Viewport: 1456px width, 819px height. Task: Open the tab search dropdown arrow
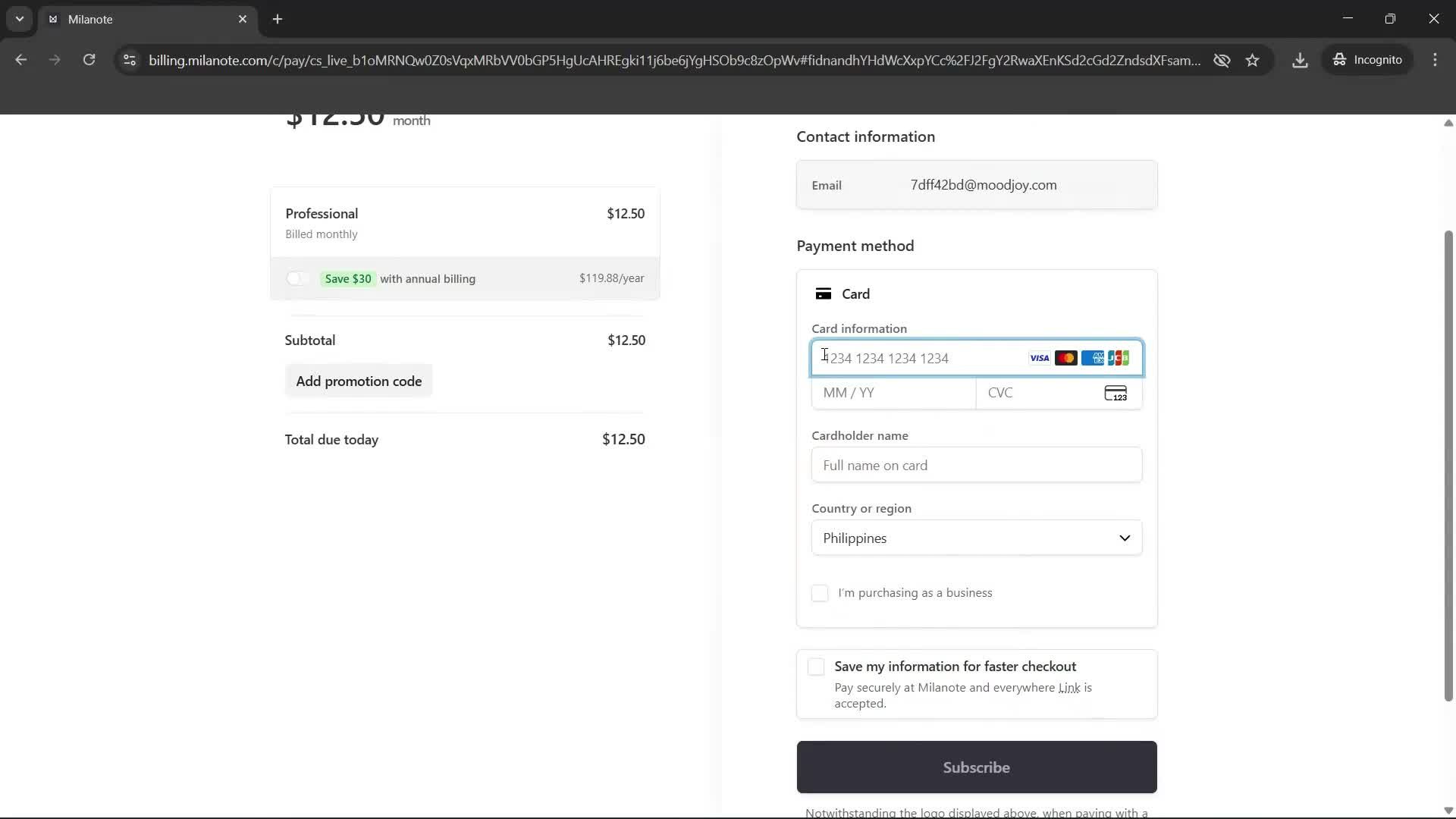pos(19,19)
